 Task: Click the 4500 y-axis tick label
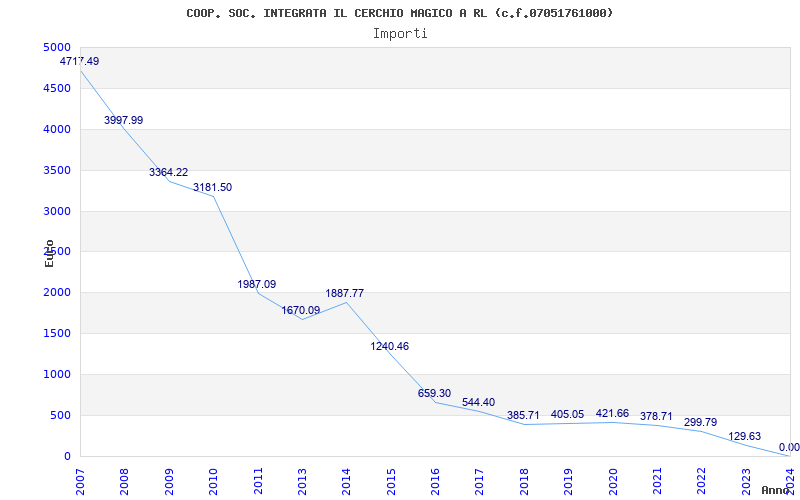57,88
